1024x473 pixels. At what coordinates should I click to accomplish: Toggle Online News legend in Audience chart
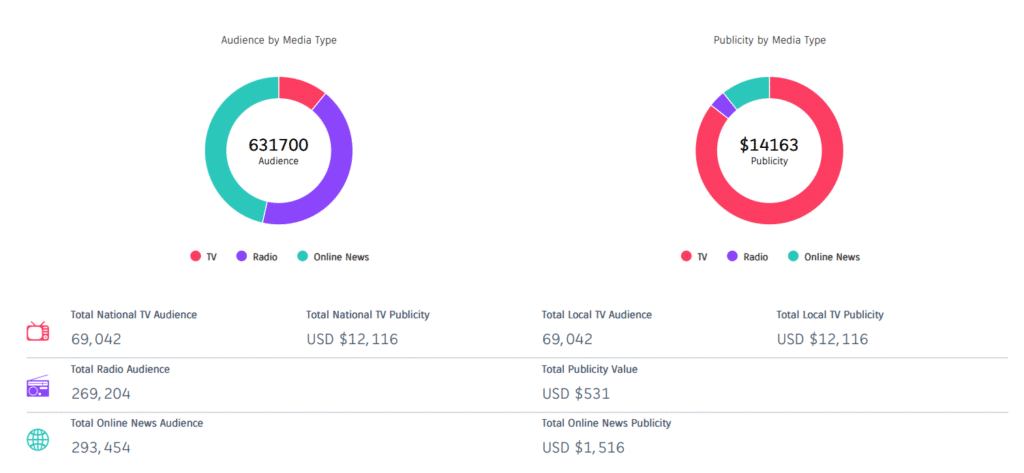pyautogui.click(x=333, y=257)
